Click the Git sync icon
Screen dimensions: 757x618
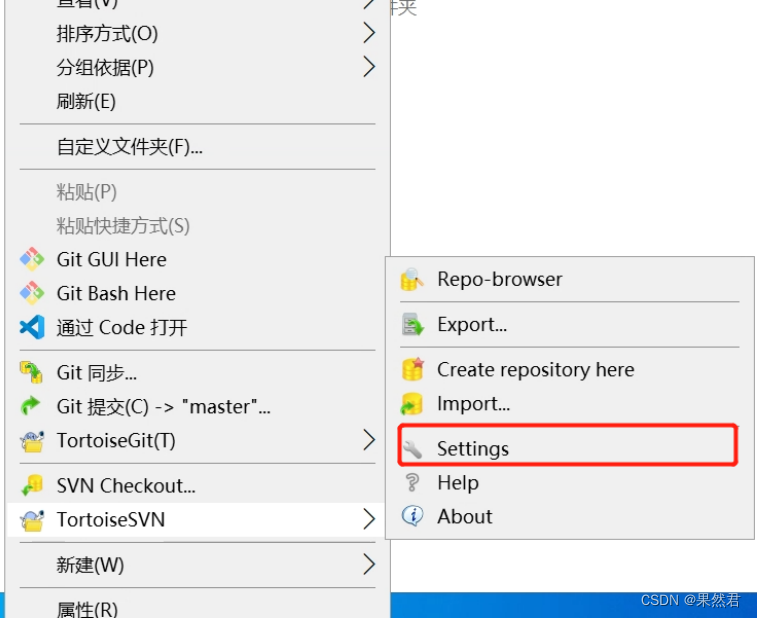[32, 372]
